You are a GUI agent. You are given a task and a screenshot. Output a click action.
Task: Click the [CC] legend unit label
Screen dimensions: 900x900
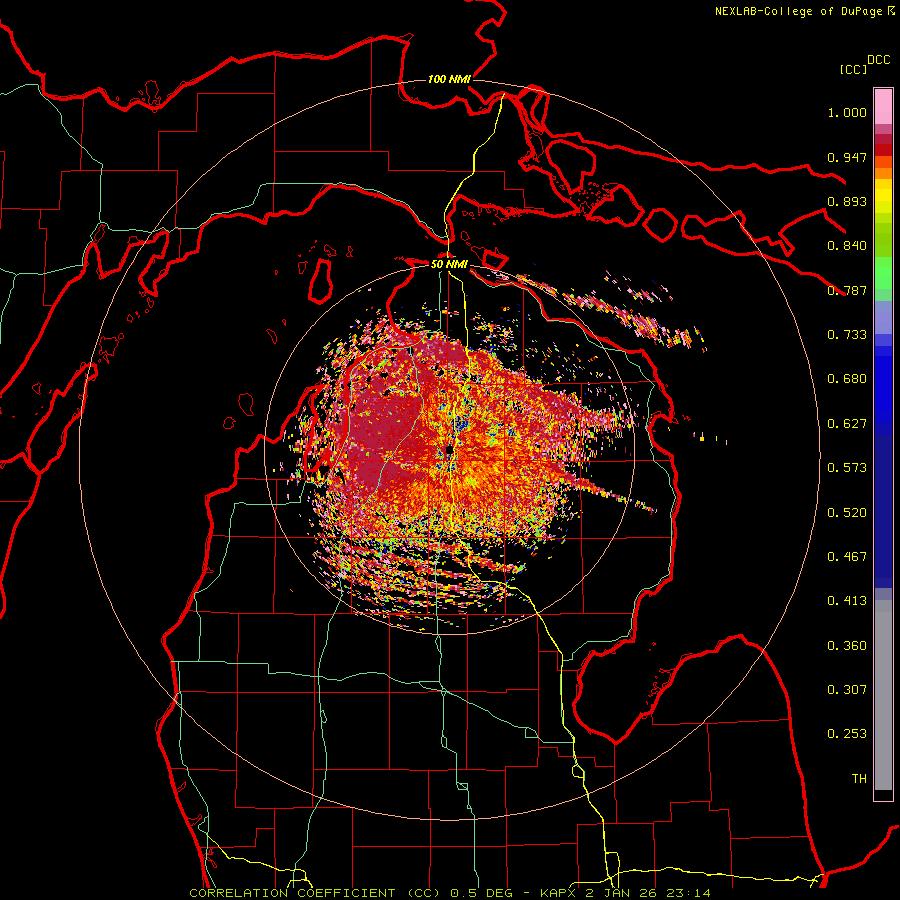[853, 69]
